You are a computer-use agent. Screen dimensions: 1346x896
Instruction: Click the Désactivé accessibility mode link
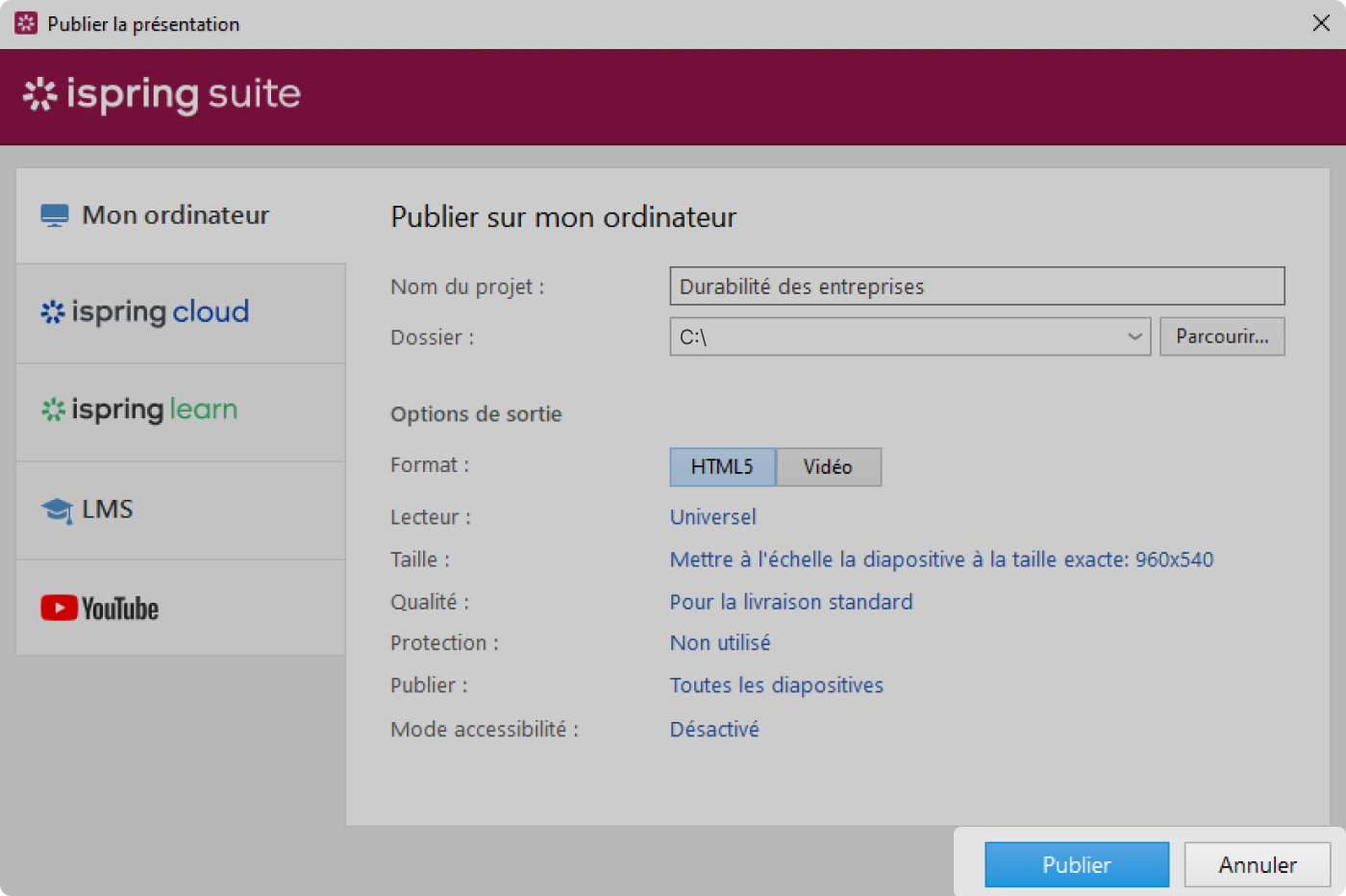713,730
